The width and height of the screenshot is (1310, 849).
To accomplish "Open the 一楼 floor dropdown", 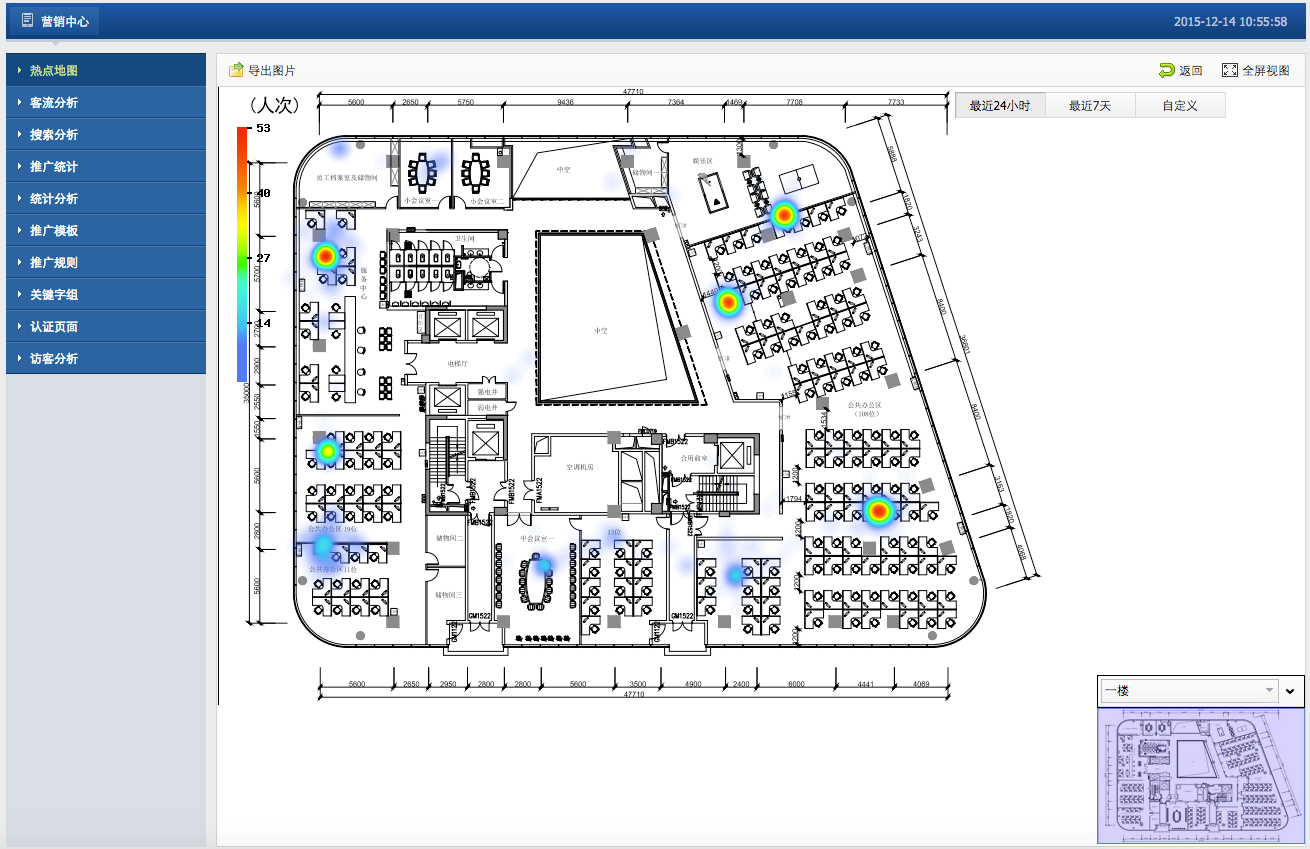I will coord(1188,690).
